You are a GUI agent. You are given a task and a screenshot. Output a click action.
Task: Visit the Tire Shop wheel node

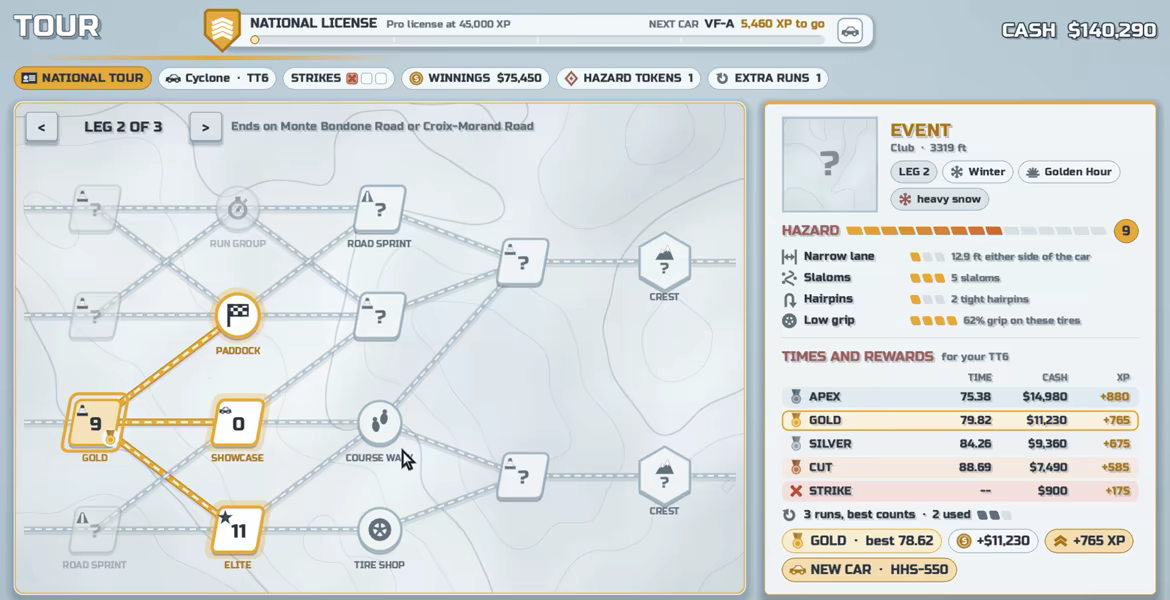(x=380, y=531)
